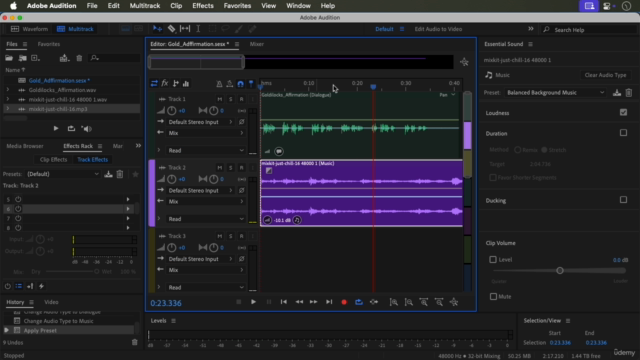Toggle loop preview in Files panel
640x360 pixels.
pyautogui.click(x=71, y=129)
